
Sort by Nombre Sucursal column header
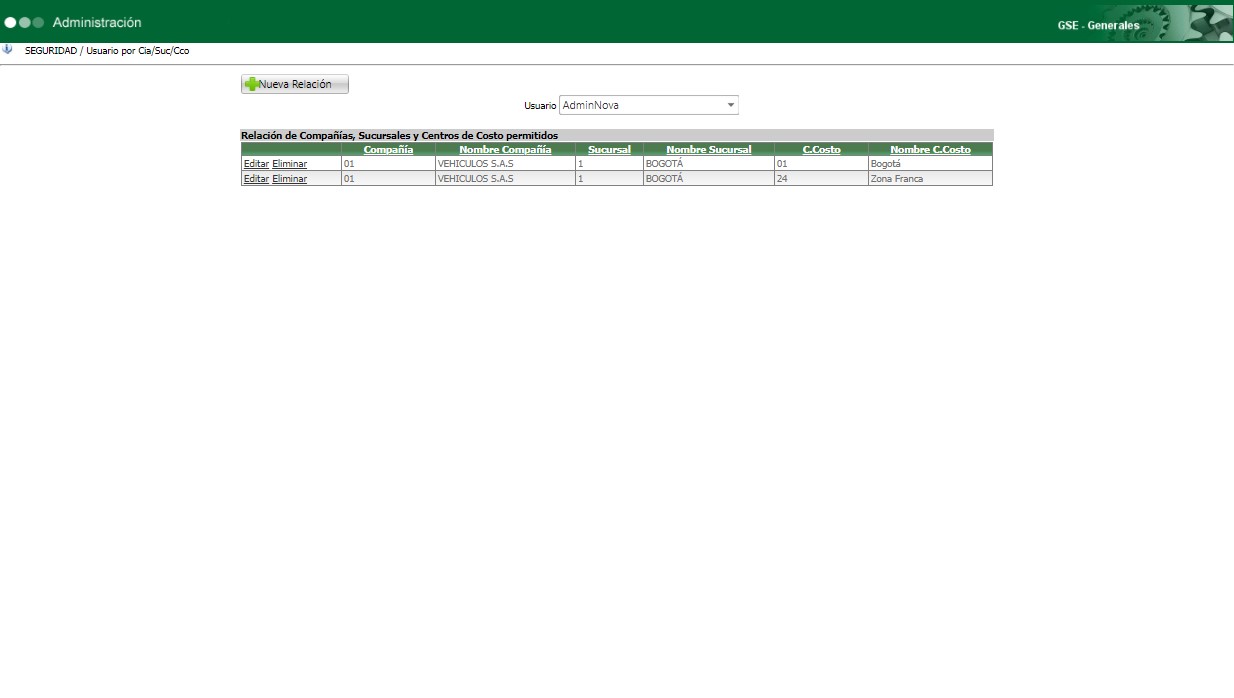tap(708, 149)
